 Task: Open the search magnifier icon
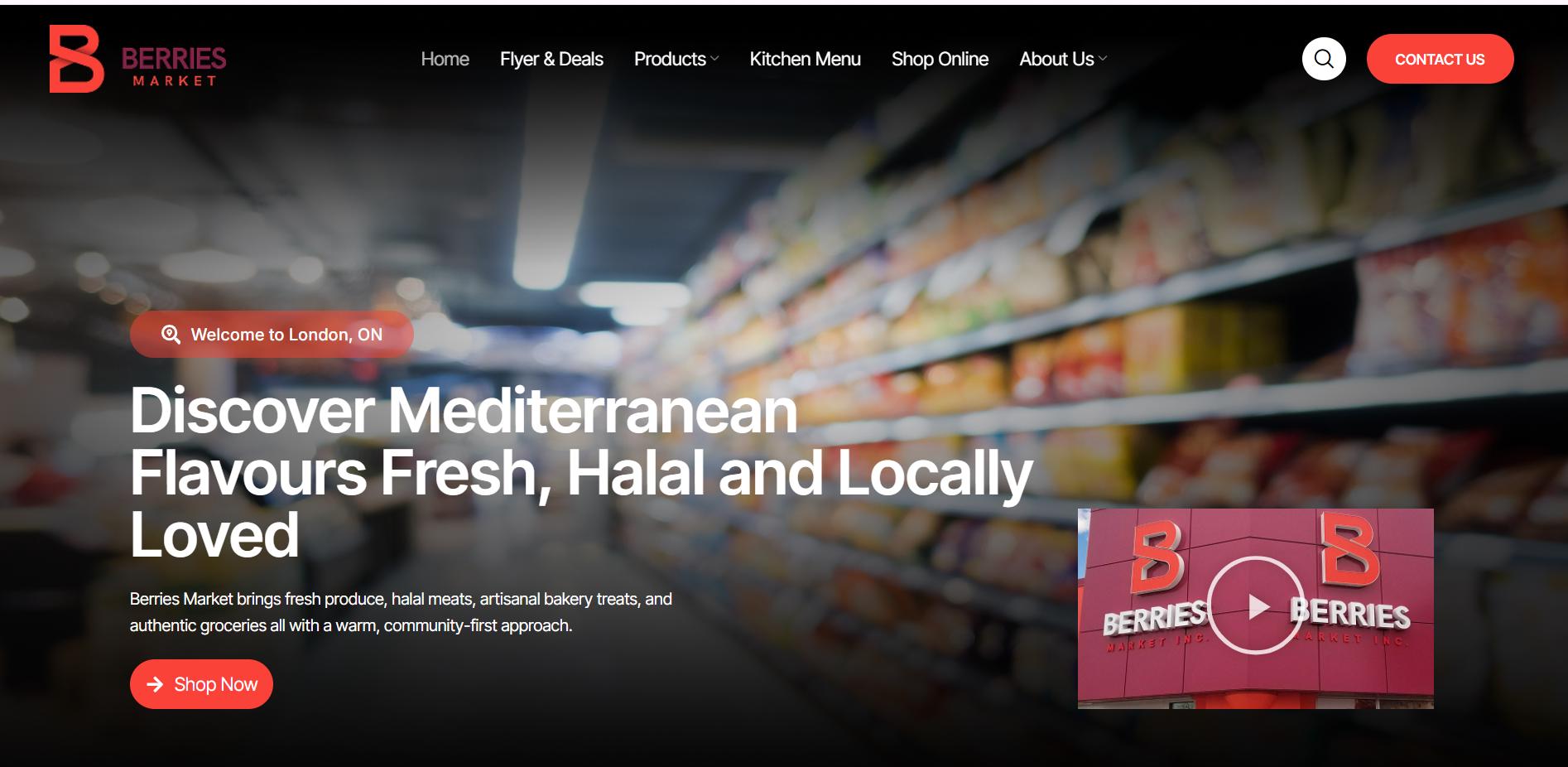[1324, 59]
